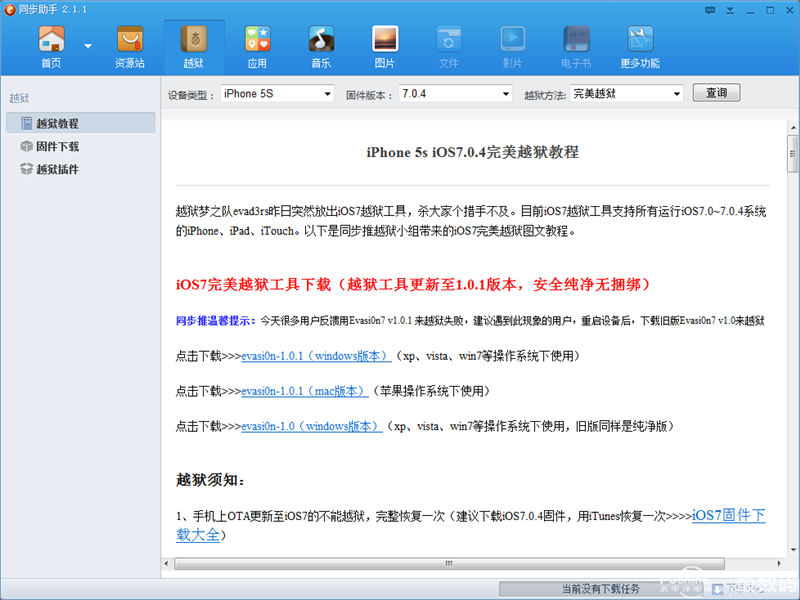
Task: Open the 完美越狱 jailbreak method dropdown
Action: tap(626, 92)
